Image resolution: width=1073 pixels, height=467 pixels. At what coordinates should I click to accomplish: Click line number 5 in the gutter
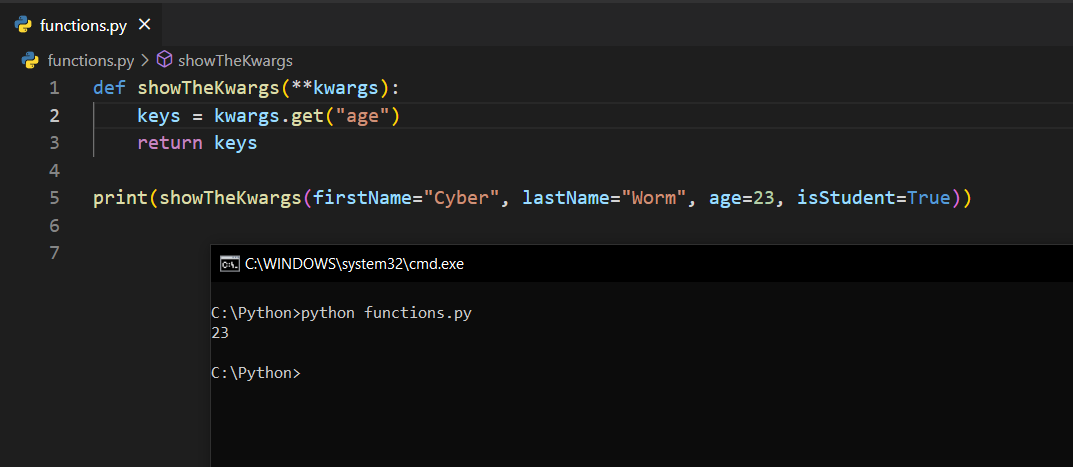click(54, 198)
